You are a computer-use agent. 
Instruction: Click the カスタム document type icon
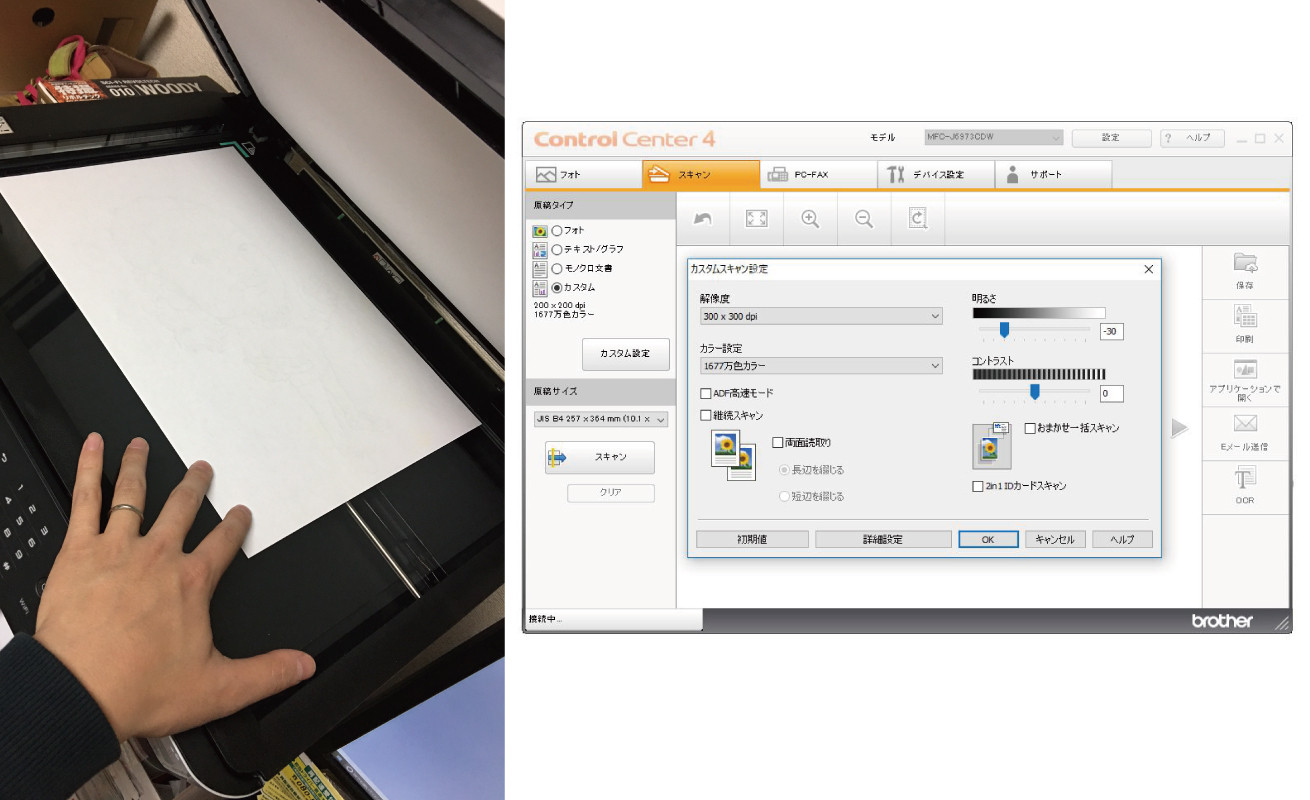[540, 288]
